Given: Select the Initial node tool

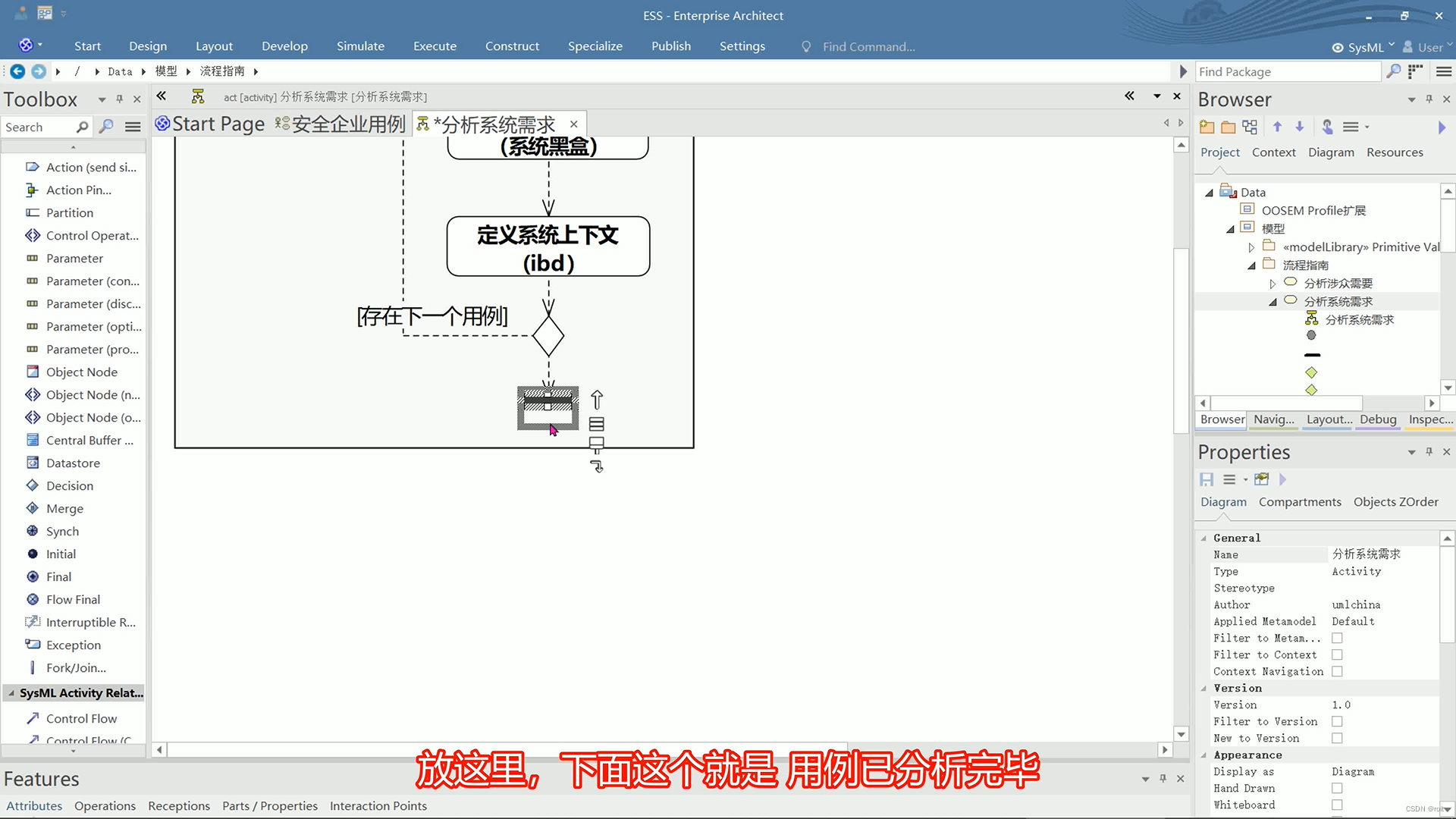Looking at the screenshot, I should pyautogui.click(x=61, y=554).
